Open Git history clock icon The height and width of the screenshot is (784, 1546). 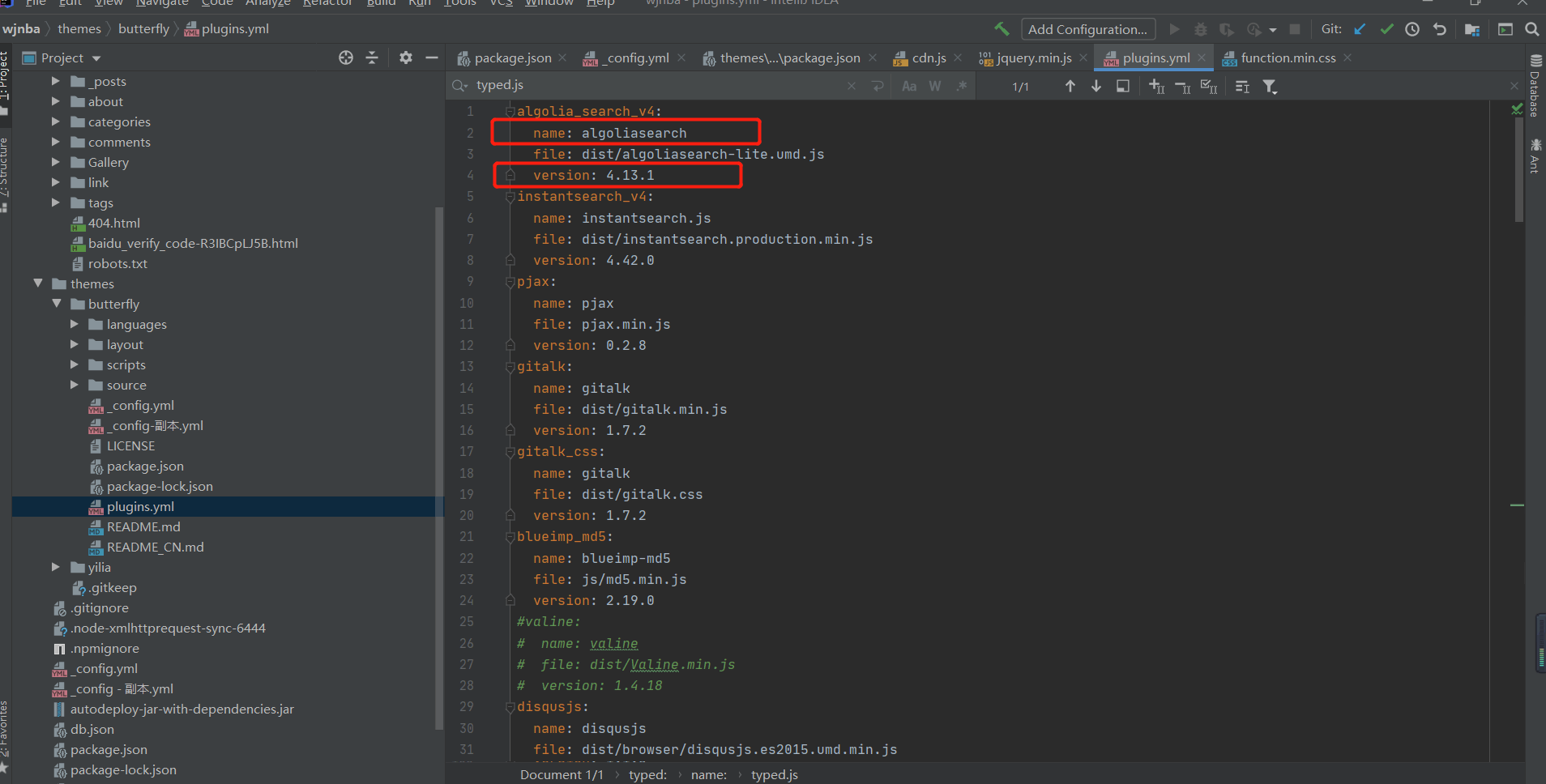pos(1412,29)
